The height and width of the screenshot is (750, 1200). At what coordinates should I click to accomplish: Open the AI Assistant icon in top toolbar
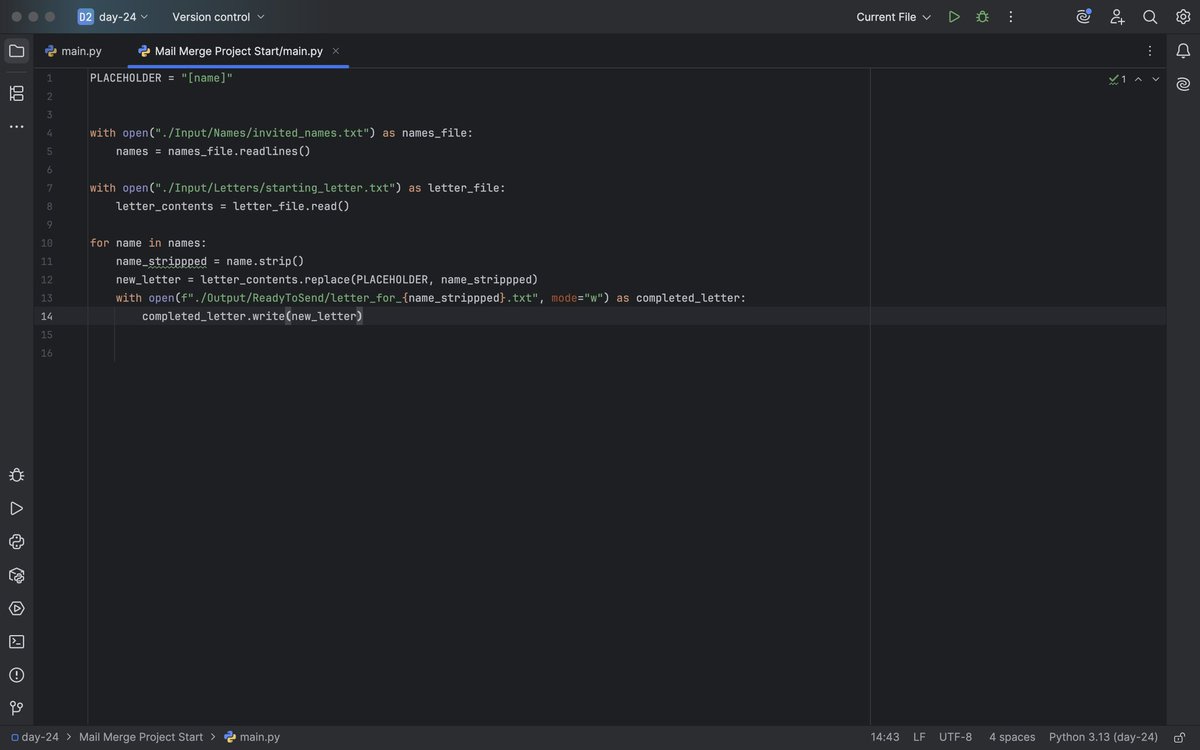[x=1084, y=17]
